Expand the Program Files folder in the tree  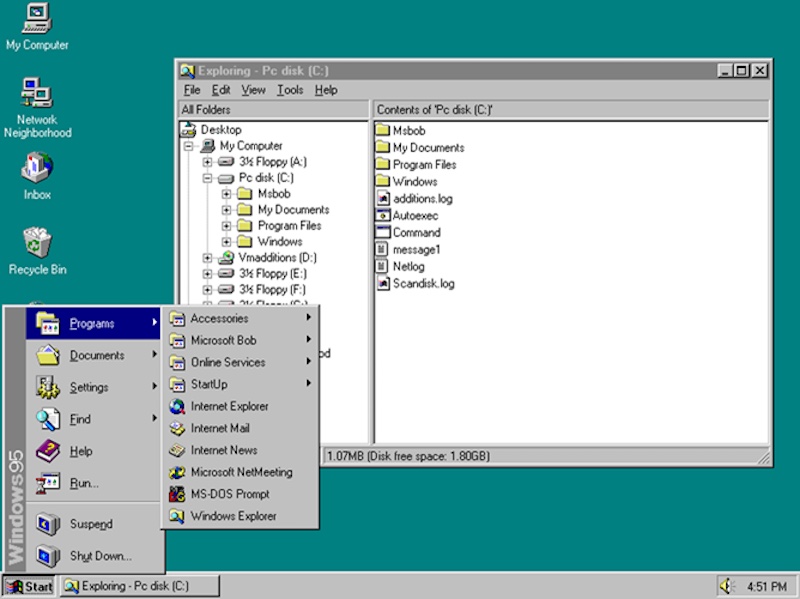[x=225, y=225]
